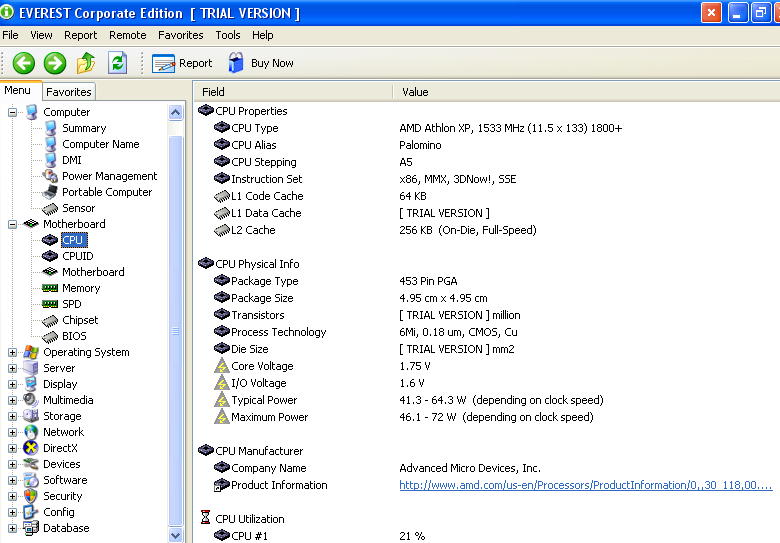
Task: Expand the Devices tree node
Action: 12,464
